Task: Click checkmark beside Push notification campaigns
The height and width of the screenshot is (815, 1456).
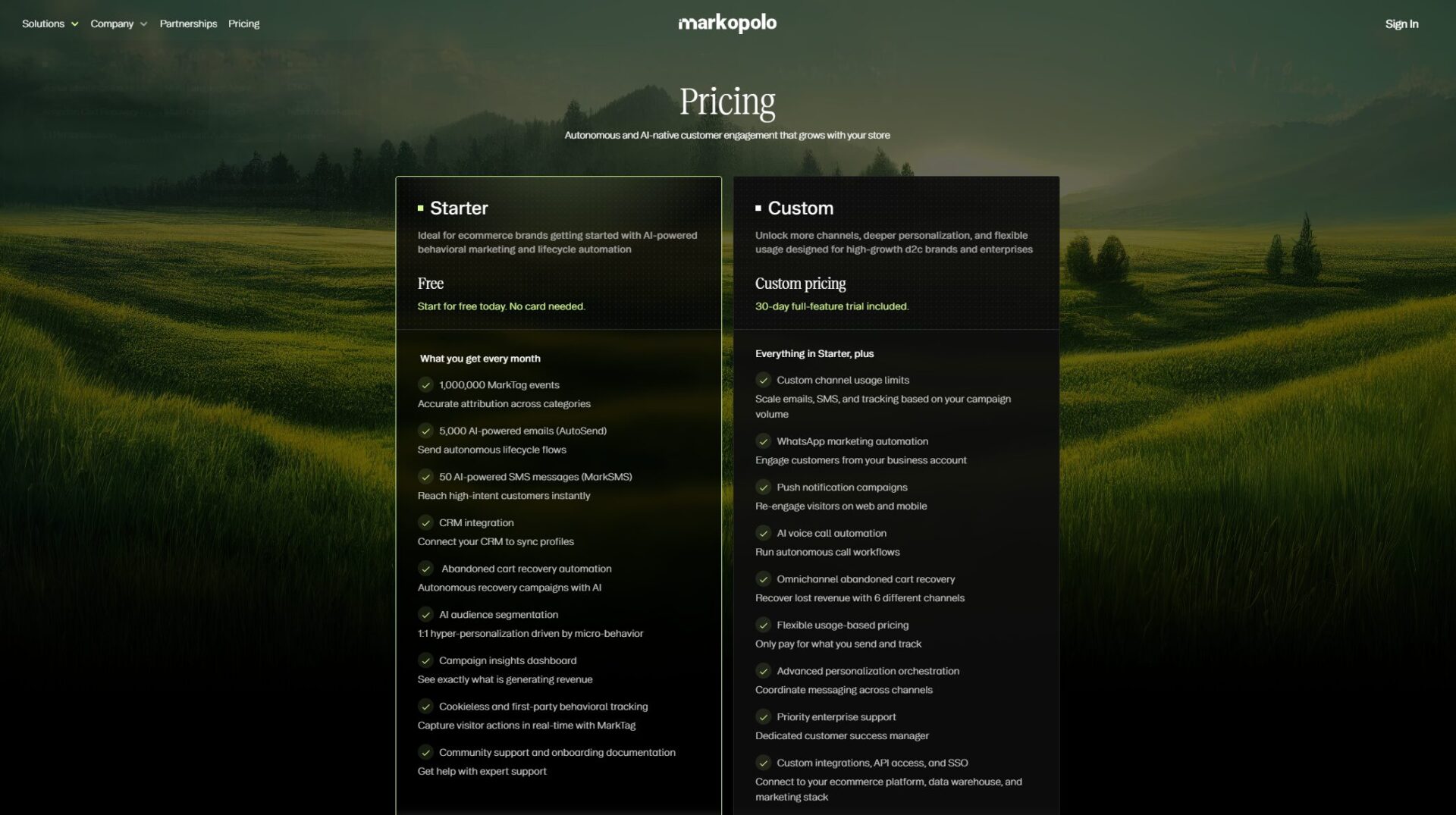Action: click(x=764, y=487)
